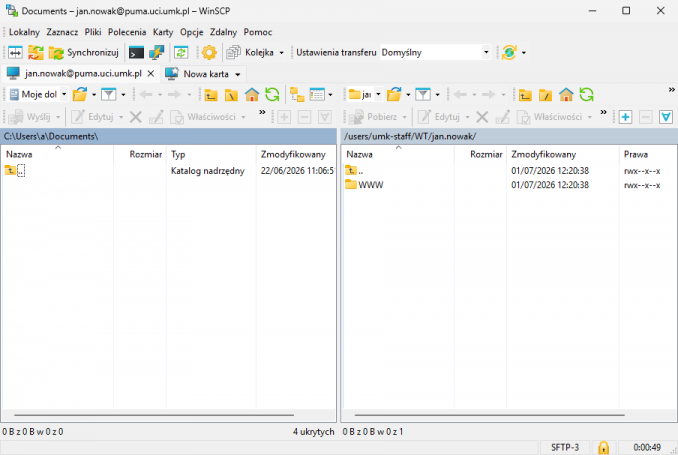
Task: Sort local files by Typ column
Action: (x=211, y=154)
